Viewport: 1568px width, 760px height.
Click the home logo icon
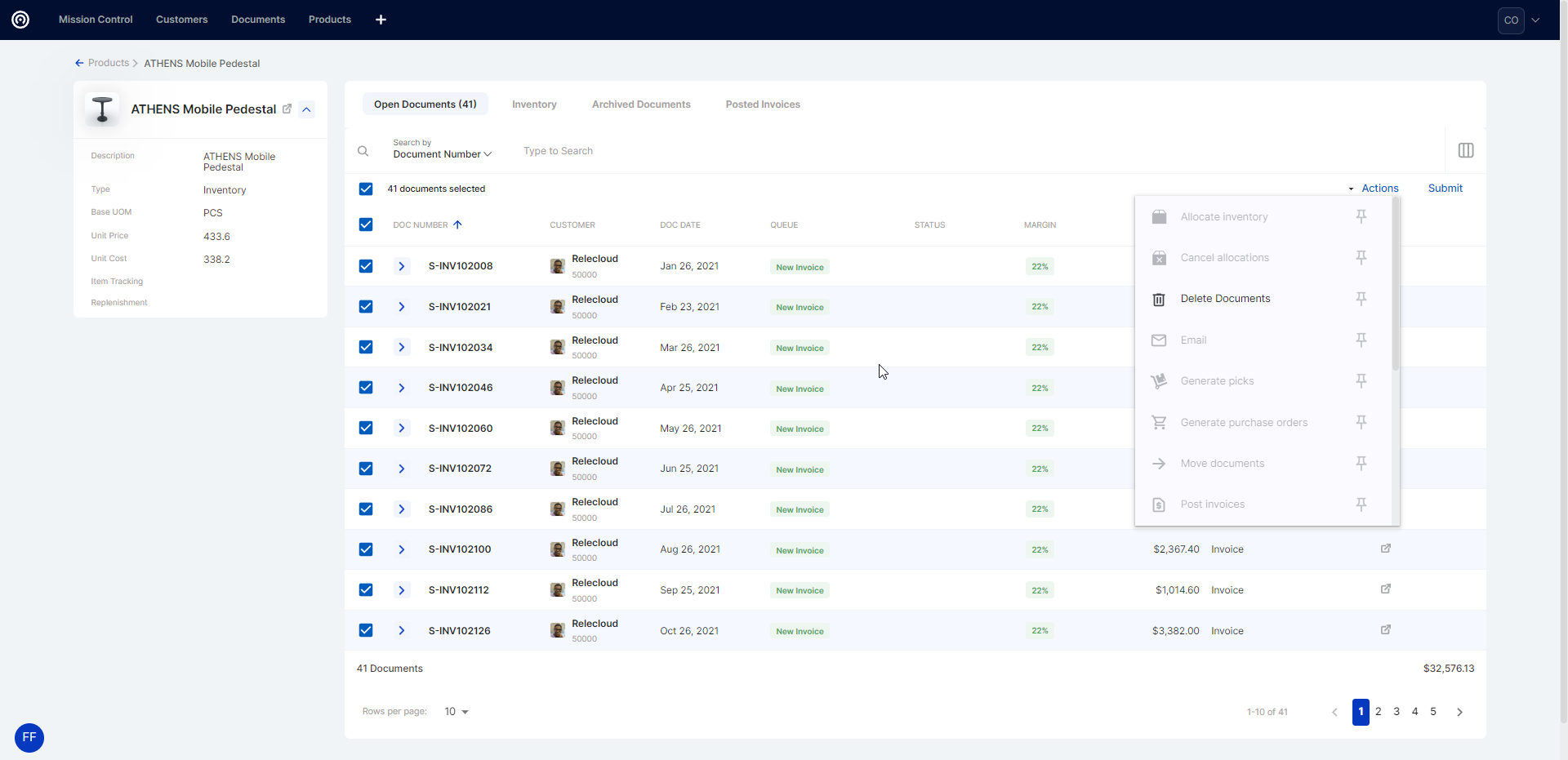coord(20,20)
